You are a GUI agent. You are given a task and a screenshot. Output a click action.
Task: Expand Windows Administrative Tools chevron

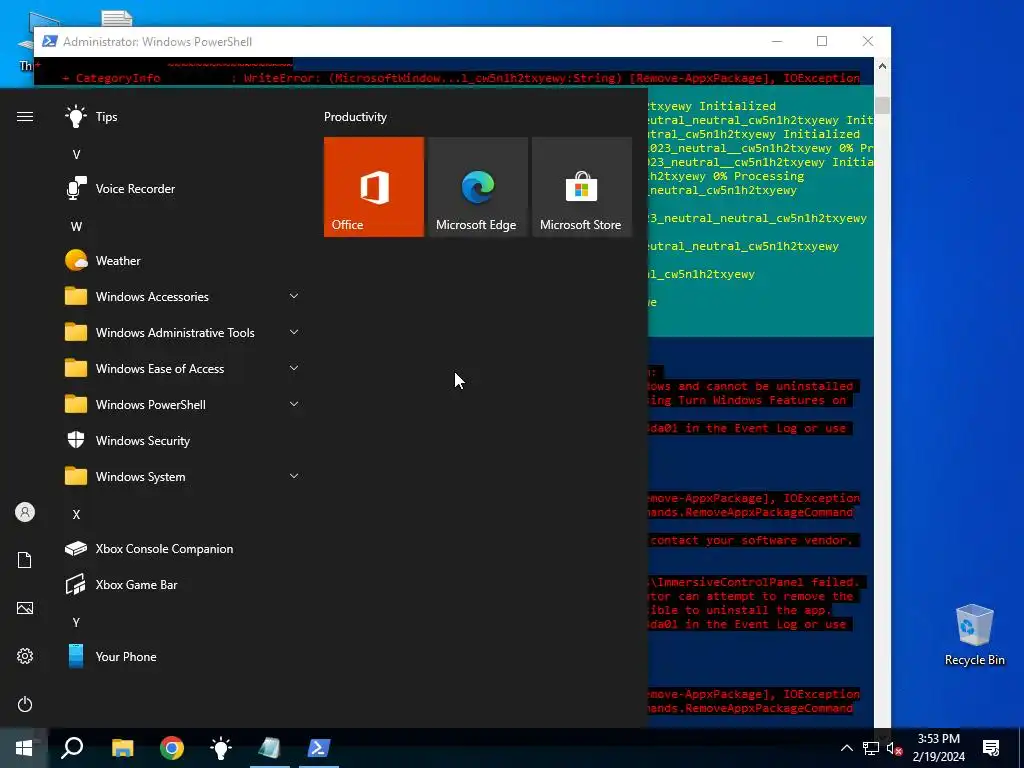pyautogui.click(x=294, y=332)
